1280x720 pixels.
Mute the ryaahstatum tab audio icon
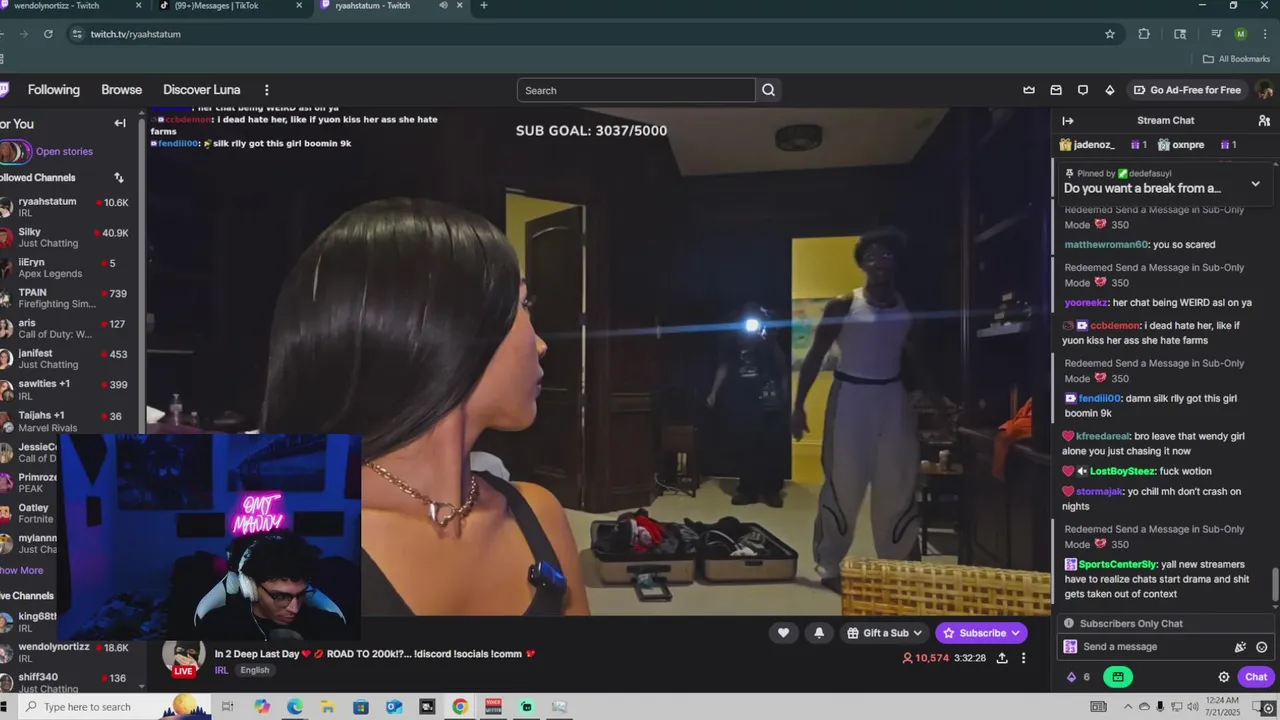[x=443, y=6]
